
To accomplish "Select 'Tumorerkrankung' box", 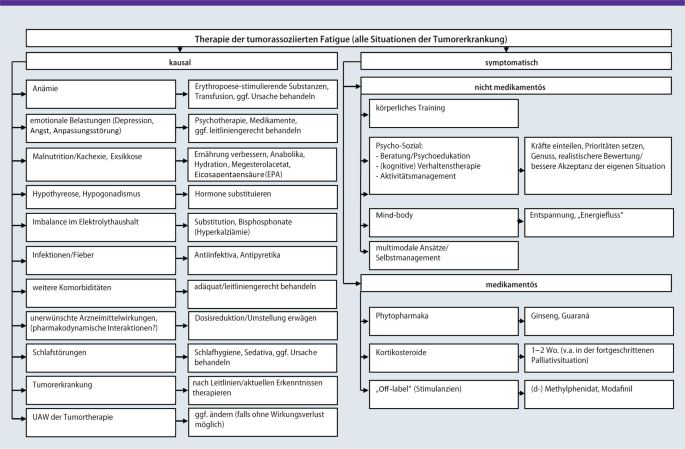I will point(101,390).
